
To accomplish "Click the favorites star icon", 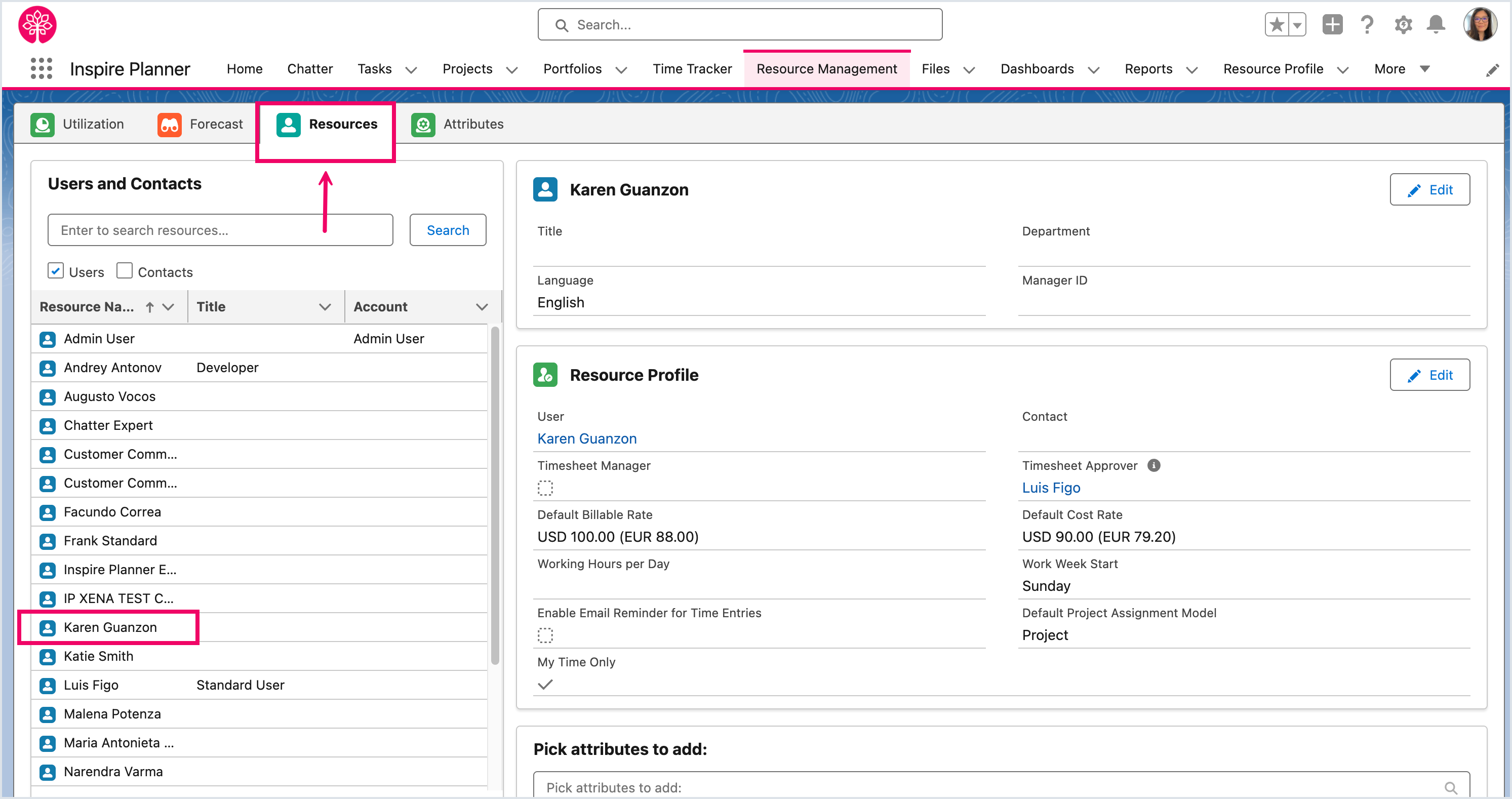I will [1277, 25].
